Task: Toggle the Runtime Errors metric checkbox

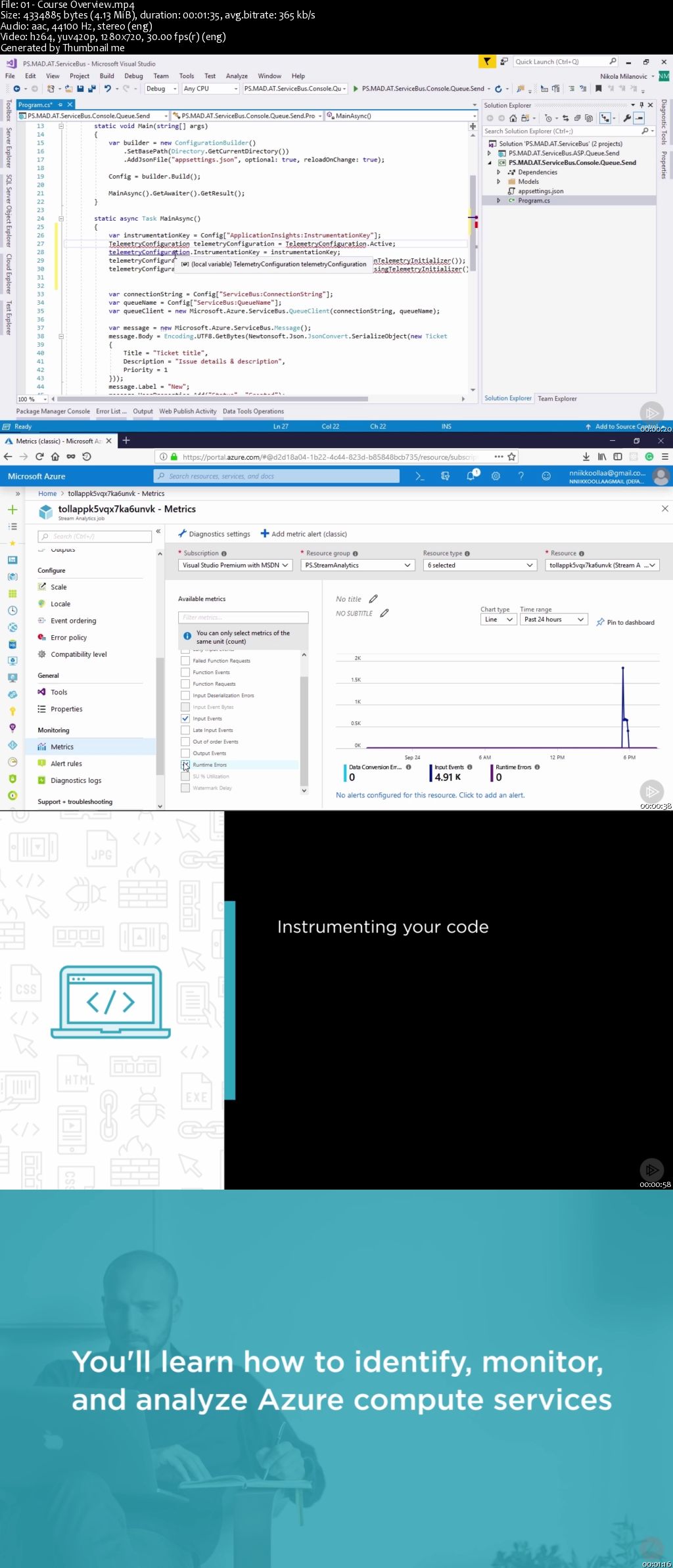Action: pos(185,765)
